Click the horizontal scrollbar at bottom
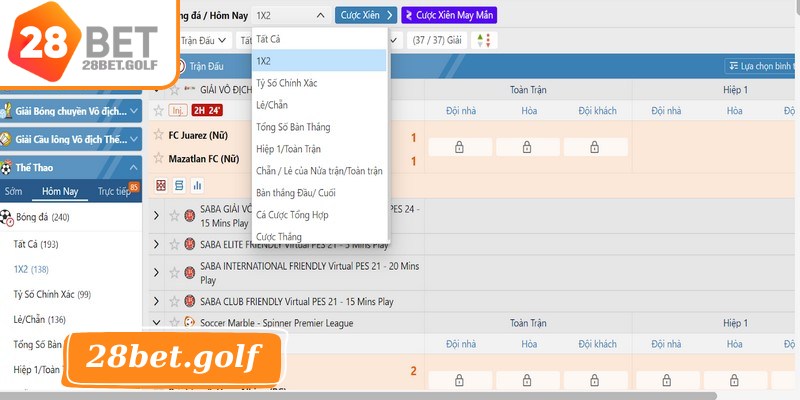 357,395
